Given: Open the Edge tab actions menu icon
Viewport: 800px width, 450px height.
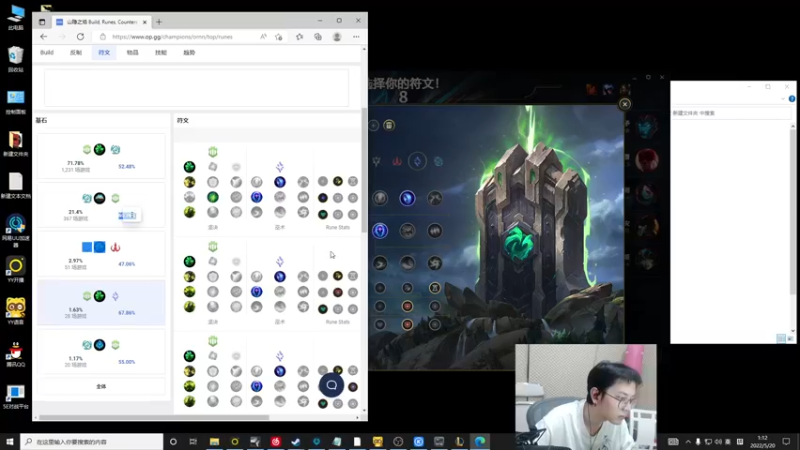Looking at the screenshot, I should click(x=42, y=22).
